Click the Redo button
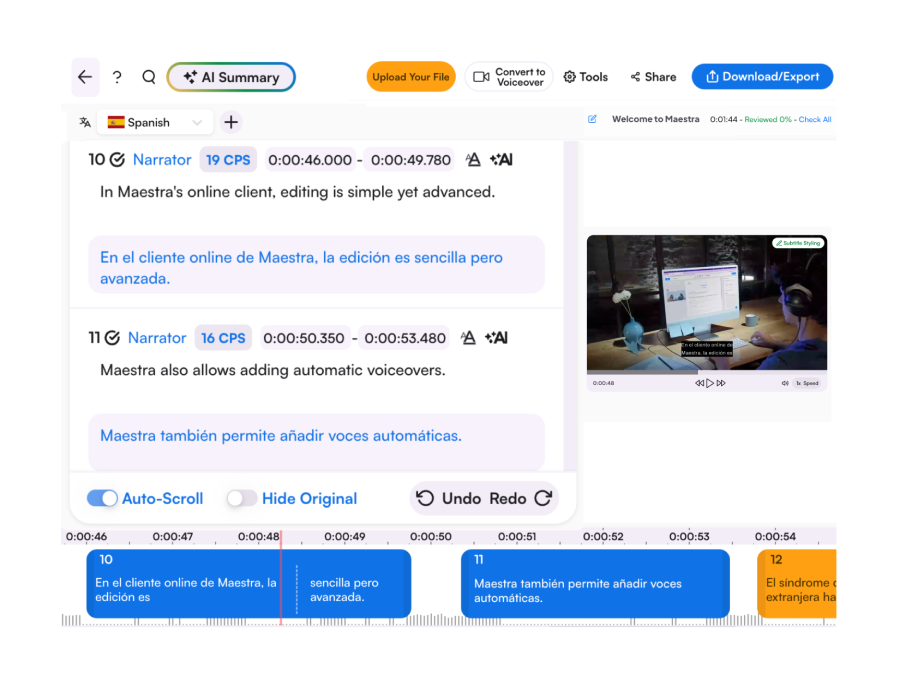The image size is (900, 675). [521, 498]
